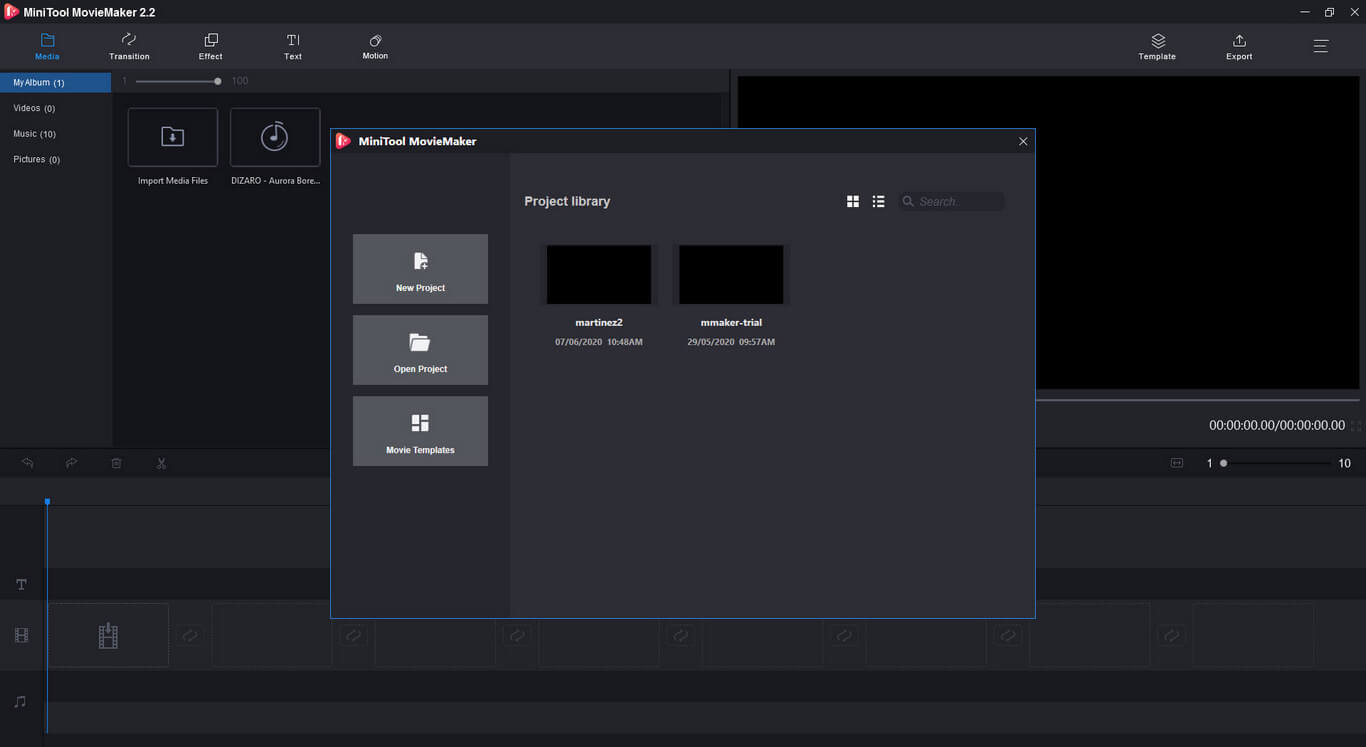Open the Template button in top toolbar
The width and height of the screenshot is (1366, 747).
click(1157, 47)
